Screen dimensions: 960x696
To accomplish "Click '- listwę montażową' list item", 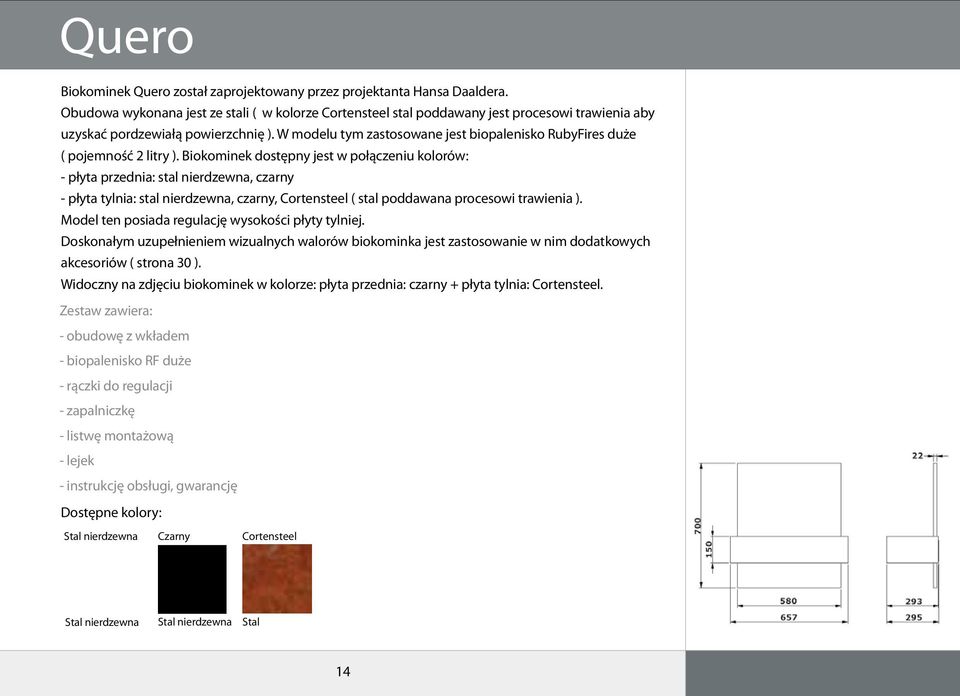I will click(x=116, y=436).
